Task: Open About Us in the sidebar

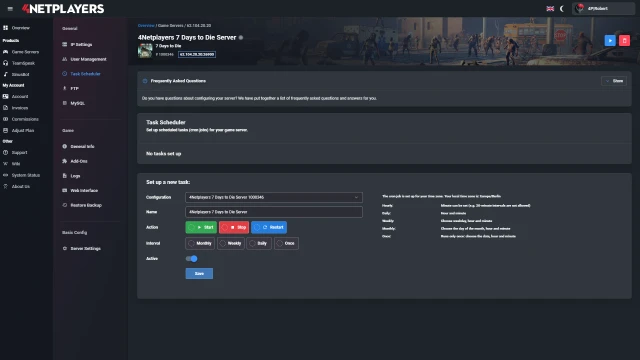Action: 20,186
